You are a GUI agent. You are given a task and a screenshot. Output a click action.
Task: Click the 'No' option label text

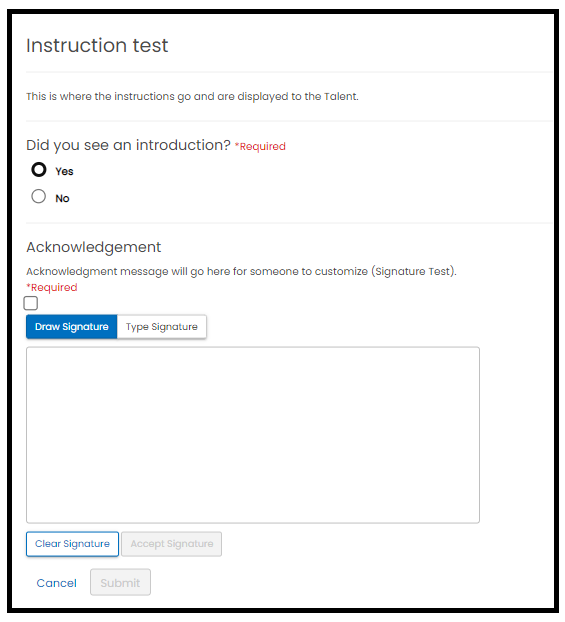pos(62,198)
